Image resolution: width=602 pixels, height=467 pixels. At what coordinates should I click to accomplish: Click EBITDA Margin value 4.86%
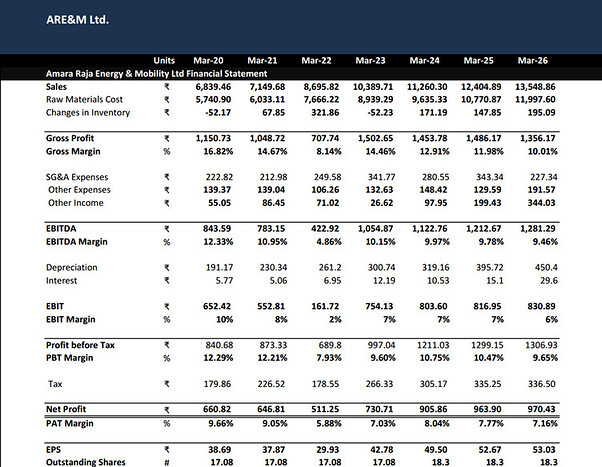click(x=329, y=242)
